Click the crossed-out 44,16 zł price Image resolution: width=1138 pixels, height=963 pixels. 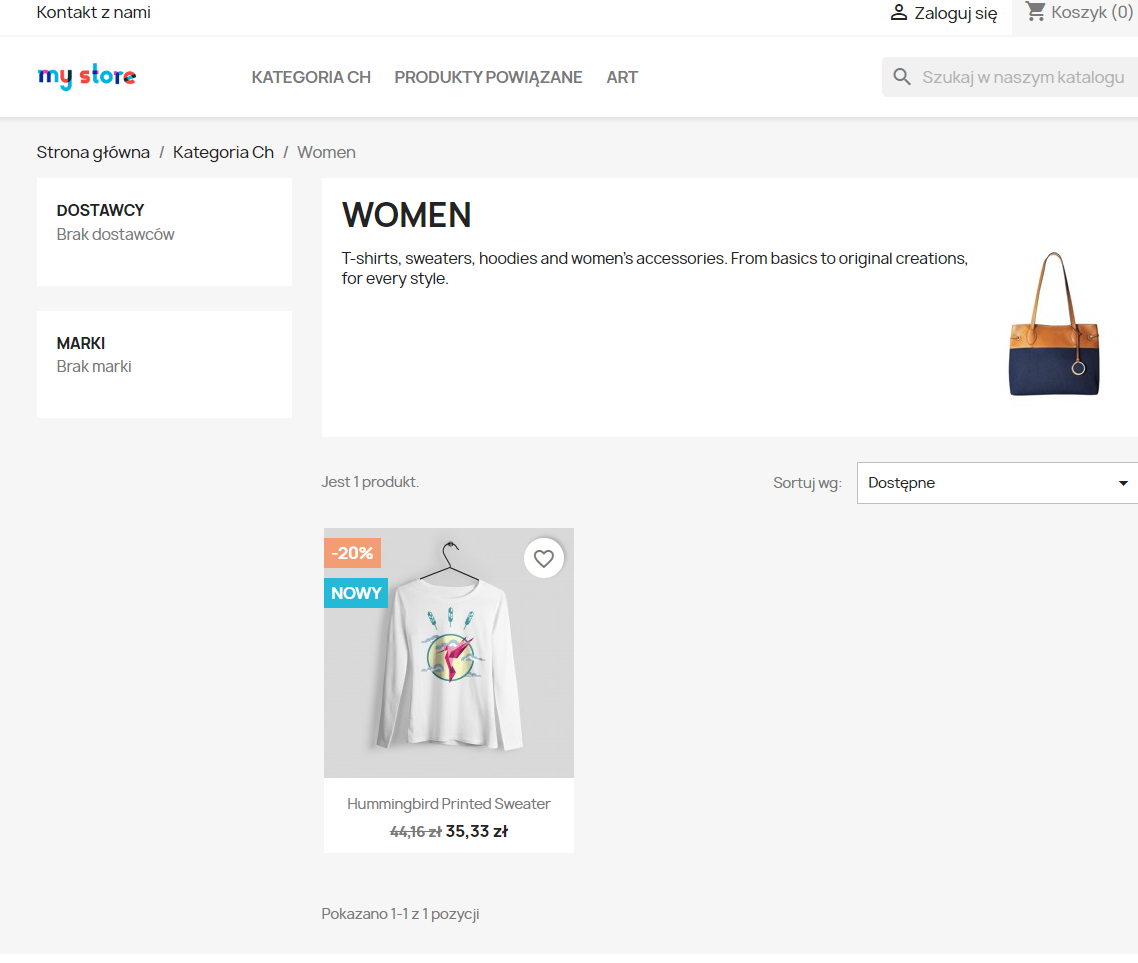(416, 832)
